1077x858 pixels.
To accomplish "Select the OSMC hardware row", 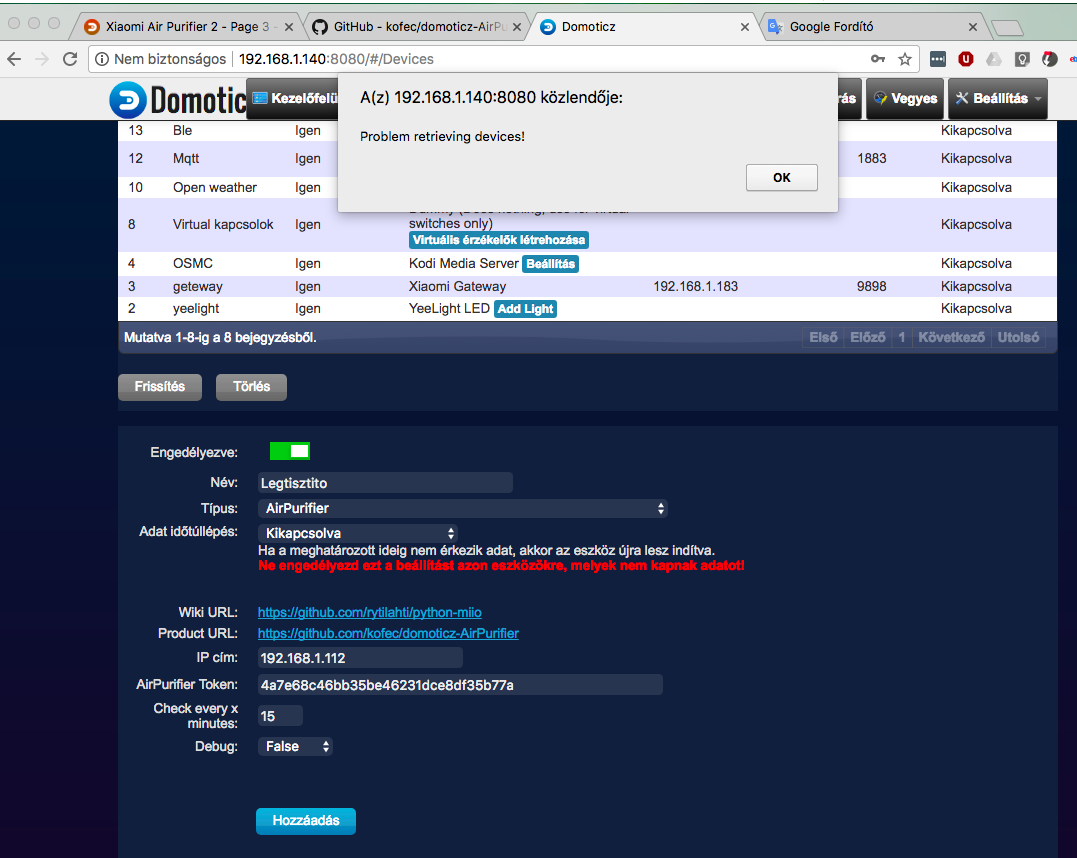I will pos(587,264).
